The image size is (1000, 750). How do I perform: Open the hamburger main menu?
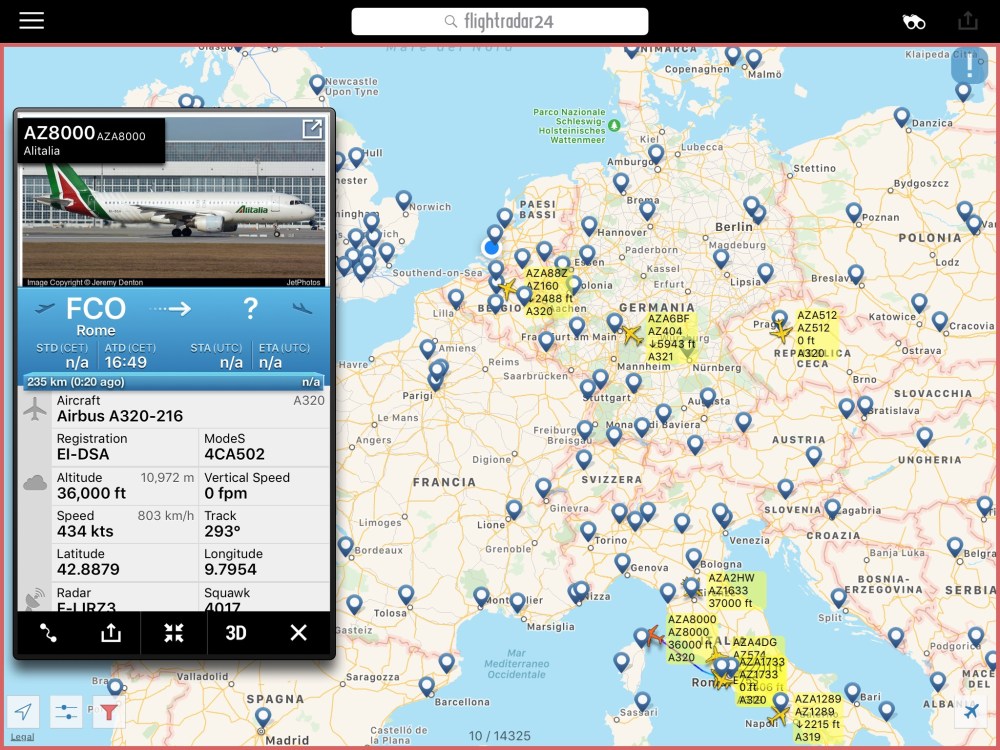32,21
